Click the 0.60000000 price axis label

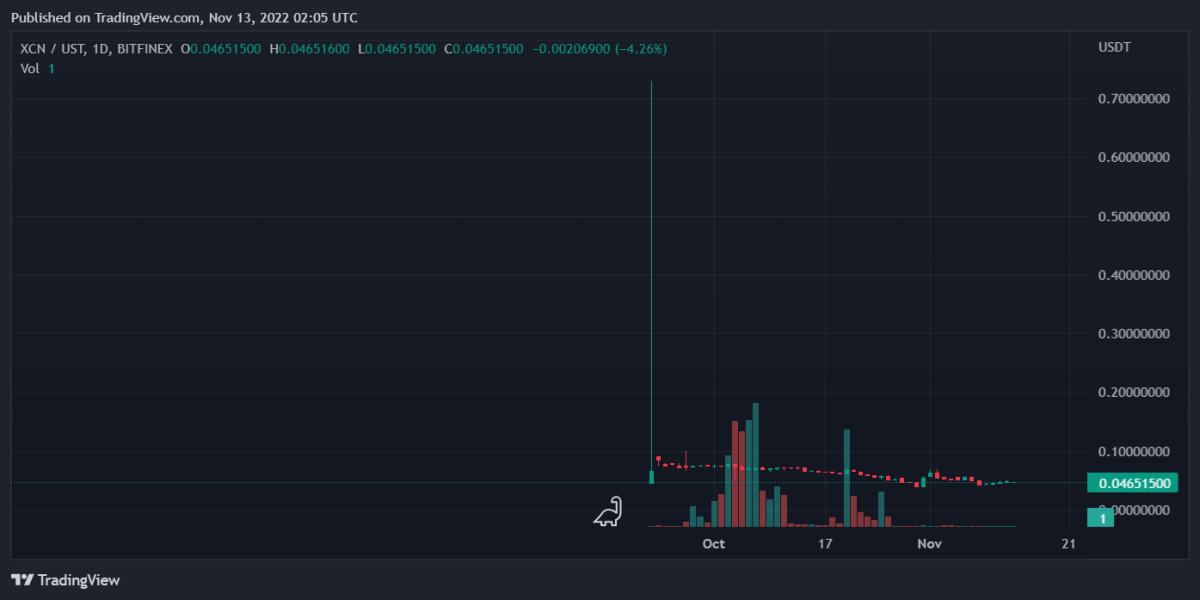pos(1133,158)
